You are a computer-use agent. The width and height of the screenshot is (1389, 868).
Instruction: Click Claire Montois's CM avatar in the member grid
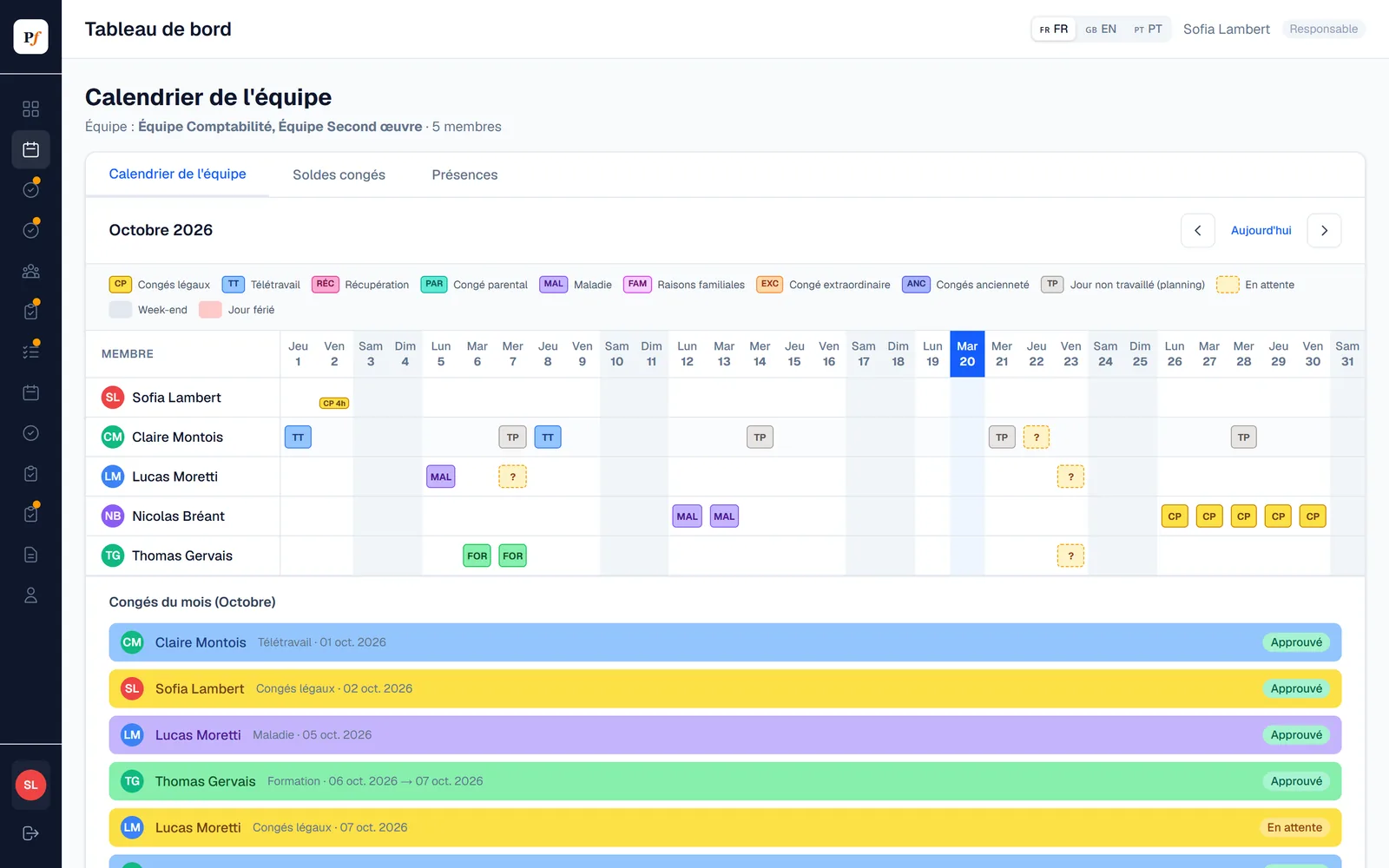113,437
